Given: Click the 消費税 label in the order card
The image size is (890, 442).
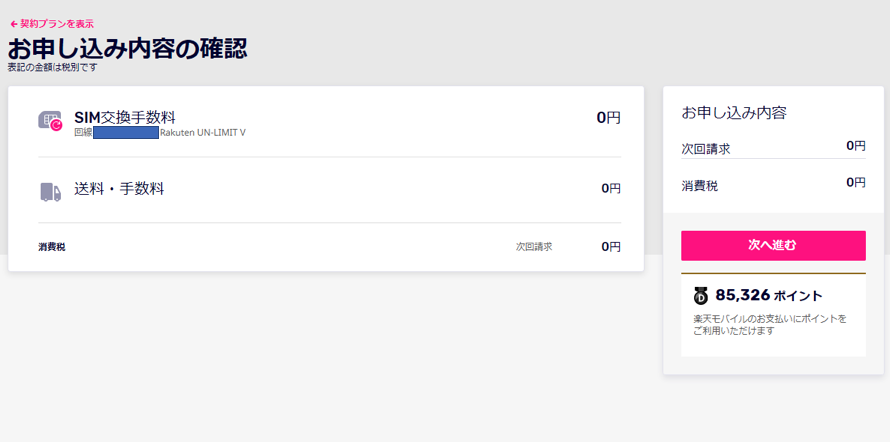Looking at the screenshot, I should 52,247.
